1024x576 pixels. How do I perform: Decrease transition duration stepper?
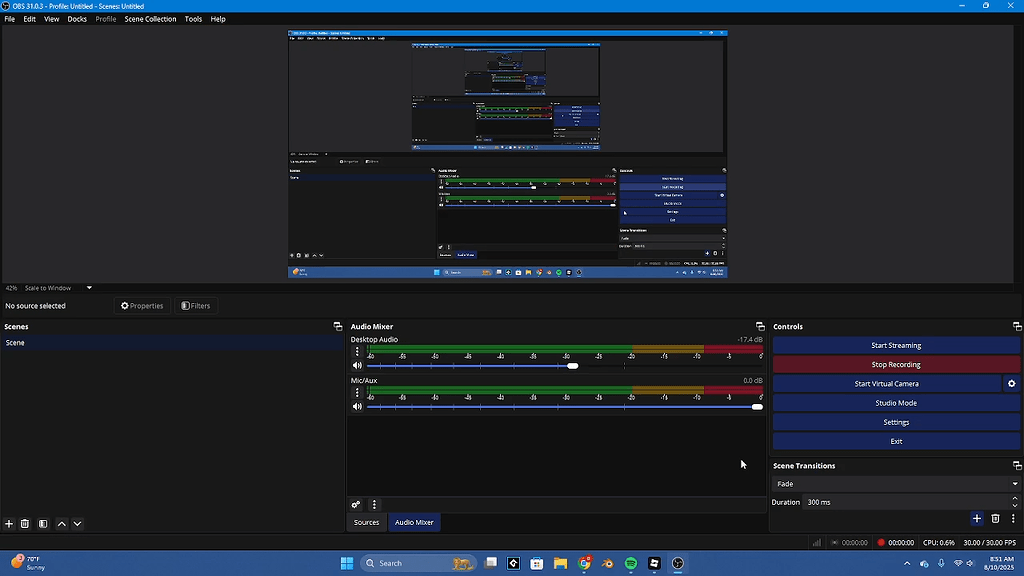pyautogui.click(x=1015, y=505)
